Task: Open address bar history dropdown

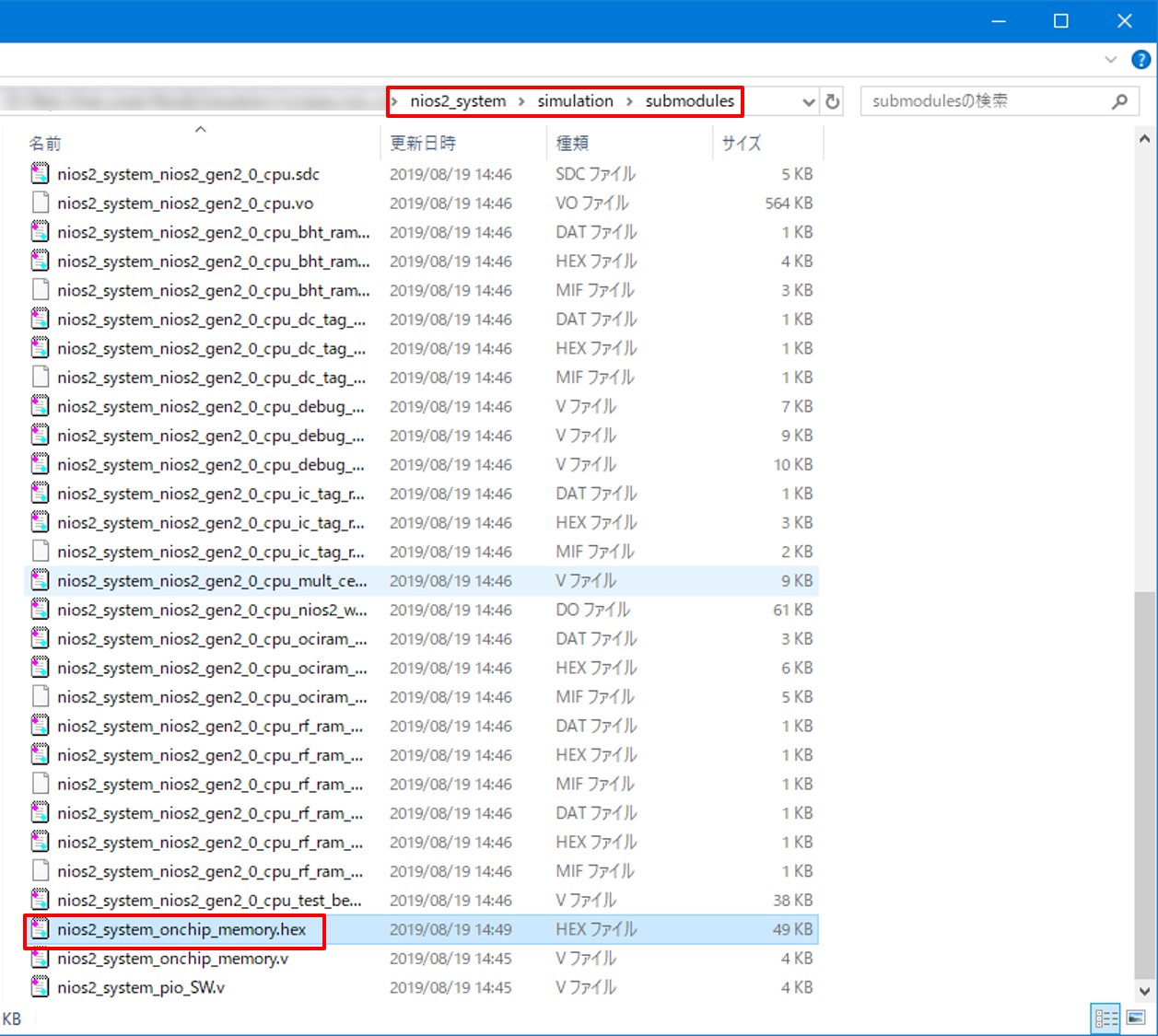Action: (808, 101)
